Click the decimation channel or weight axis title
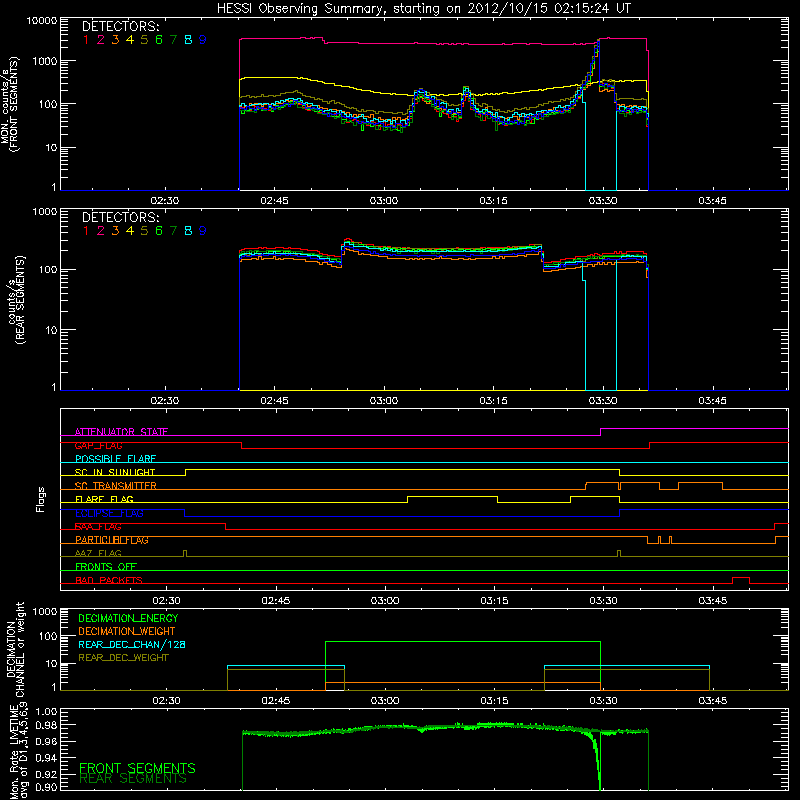 pos(15,649)
